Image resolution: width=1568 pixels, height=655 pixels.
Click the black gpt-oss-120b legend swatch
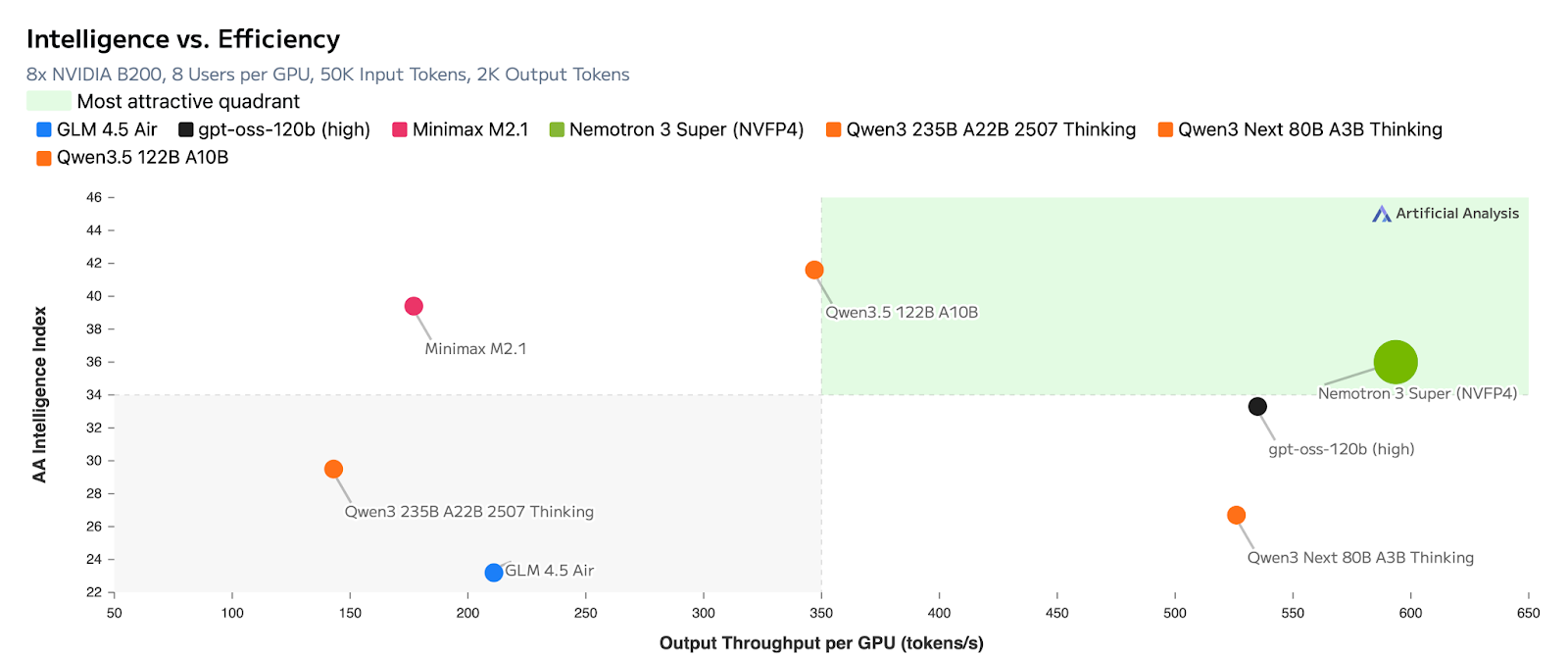pos(185,129)
